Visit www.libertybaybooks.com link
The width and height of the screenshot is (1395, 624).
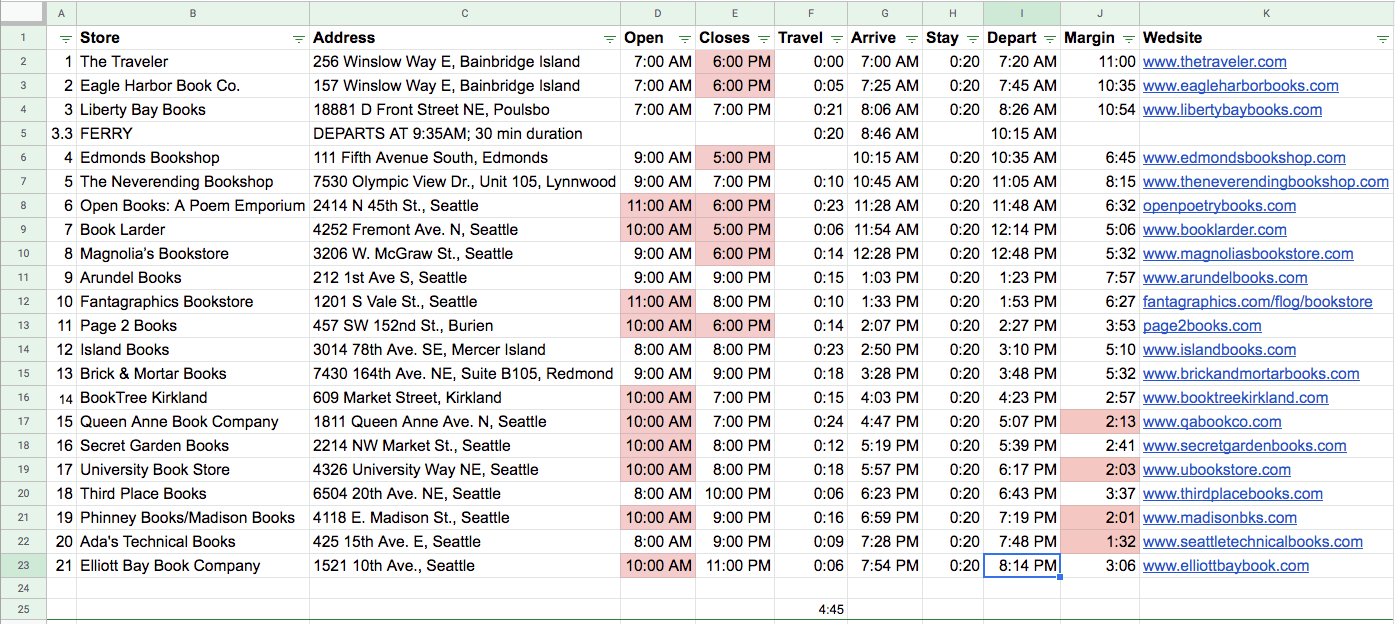[1232, 110]
